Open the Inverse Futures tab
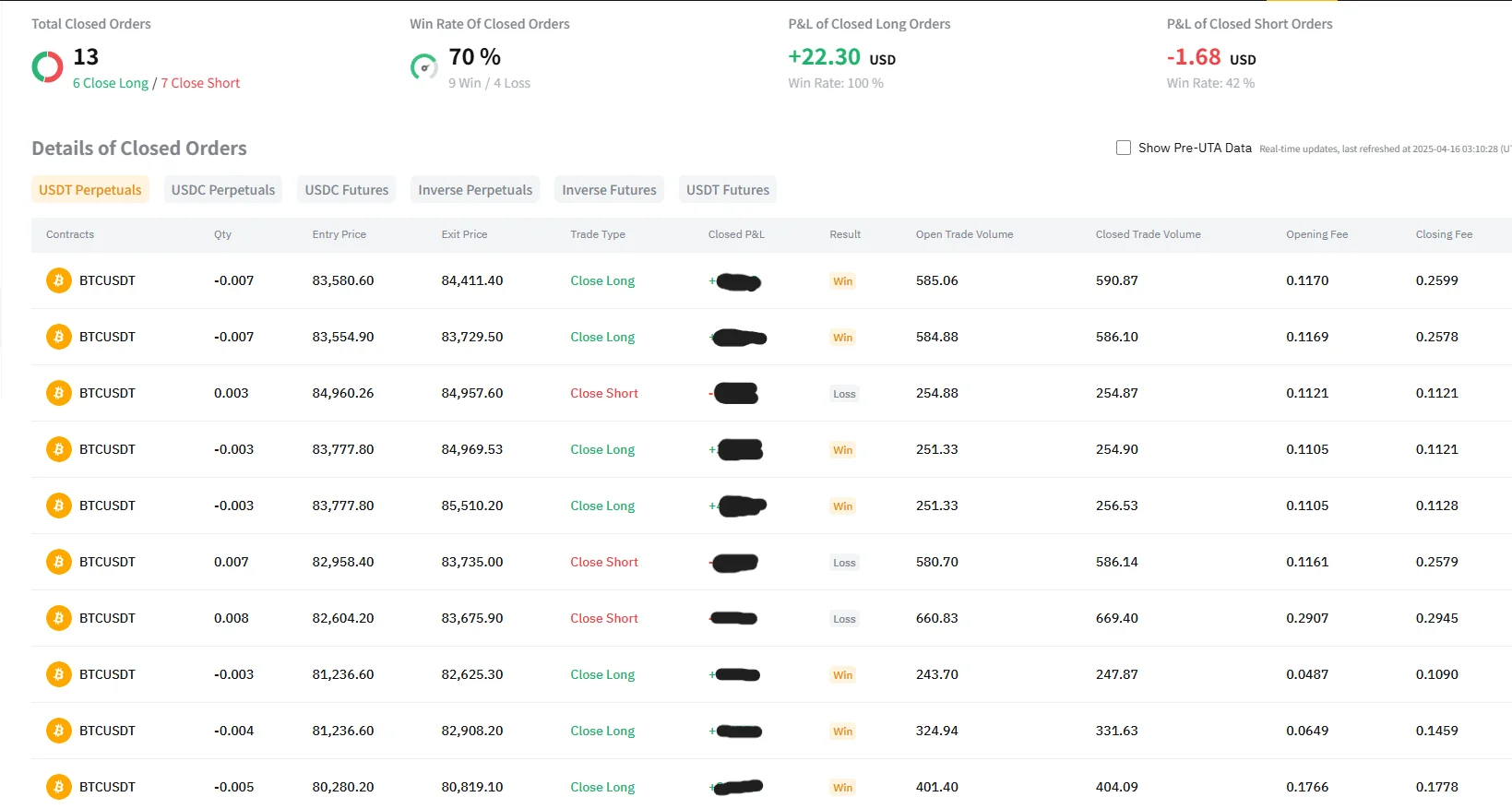This screenshot has height=809, width=1512. pos(610,190)
